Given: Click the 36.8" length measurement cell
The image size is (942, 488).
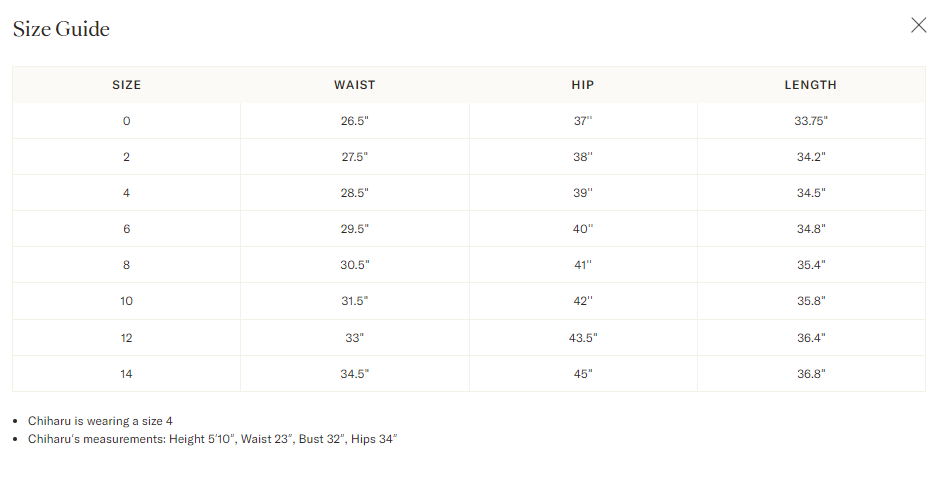Looking at the screenshot, I should (x=810, y=374).
